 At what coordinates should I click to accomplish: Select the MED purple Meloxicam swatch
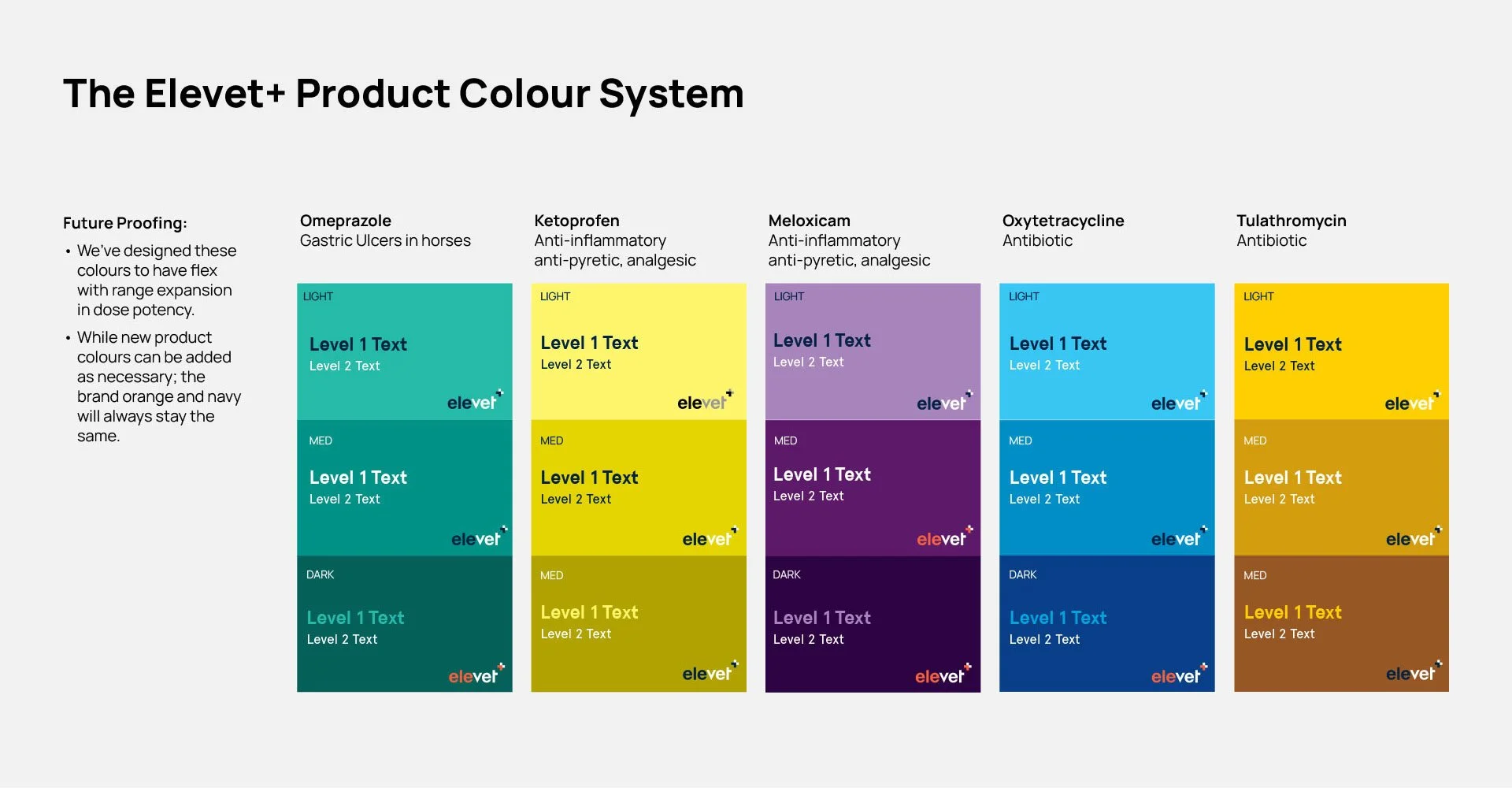click(x=873, y=488)
